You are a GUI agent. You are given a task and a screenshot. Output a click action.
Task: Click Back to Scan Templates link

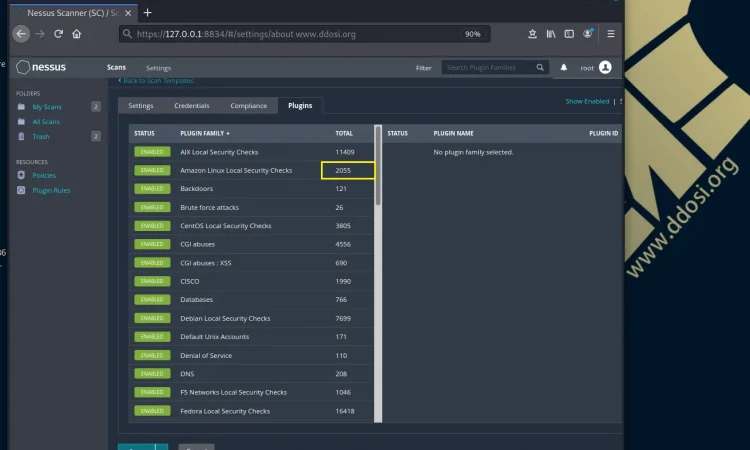point(156,80)
